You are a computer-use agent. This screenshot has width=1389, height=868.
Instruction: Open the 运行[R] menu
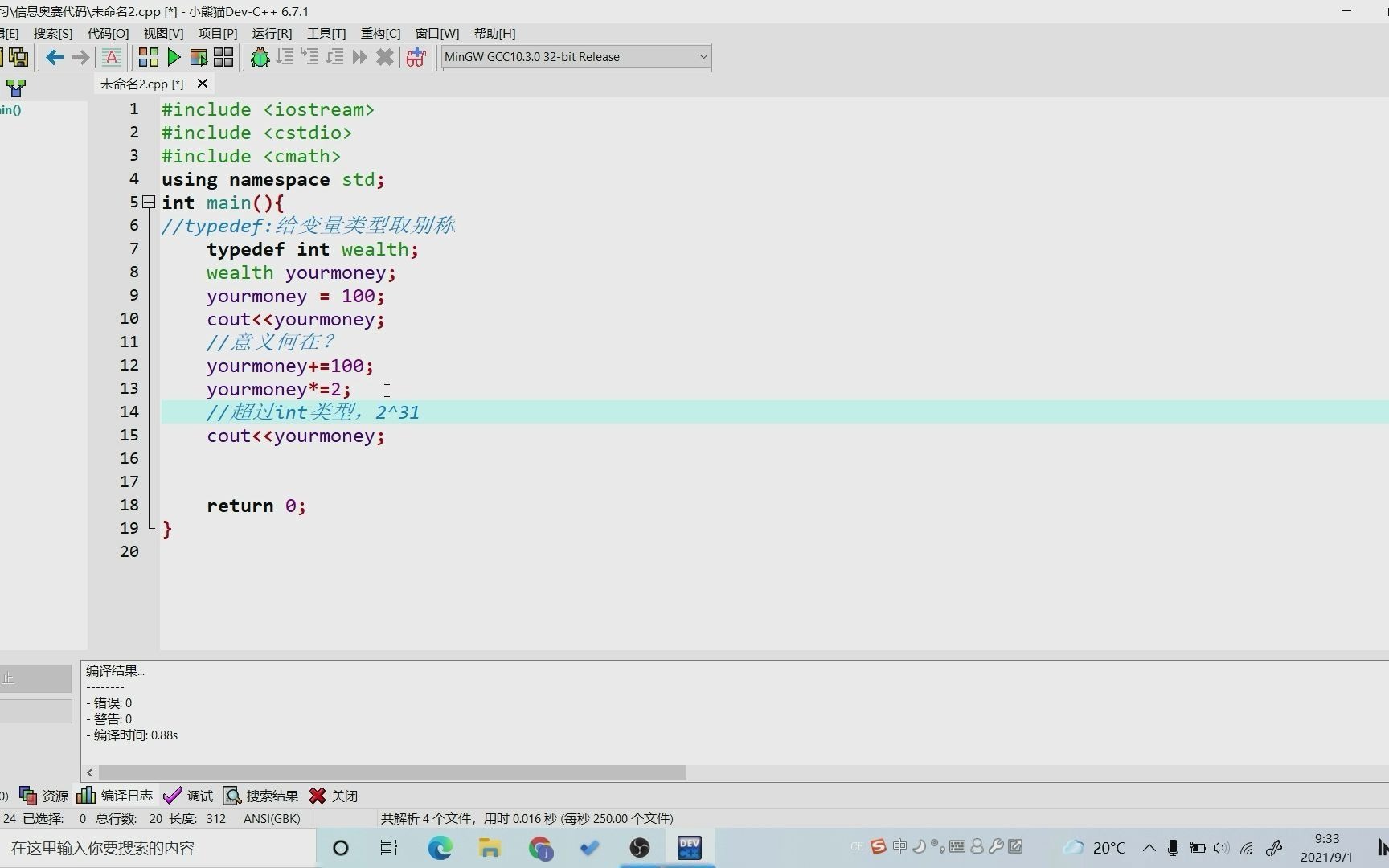pos(272,33)
